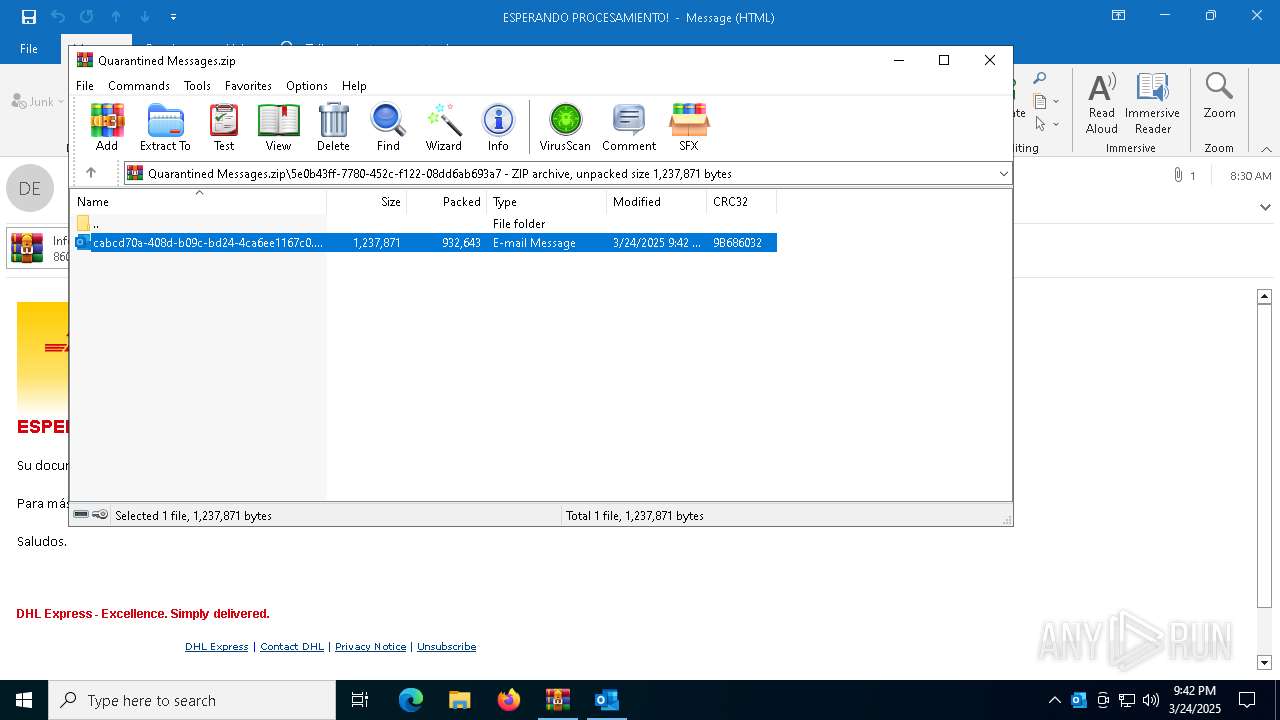This screenshot has height=720, width=1280.
Task: Go up one folder level arrow
Action: (91, 173)
